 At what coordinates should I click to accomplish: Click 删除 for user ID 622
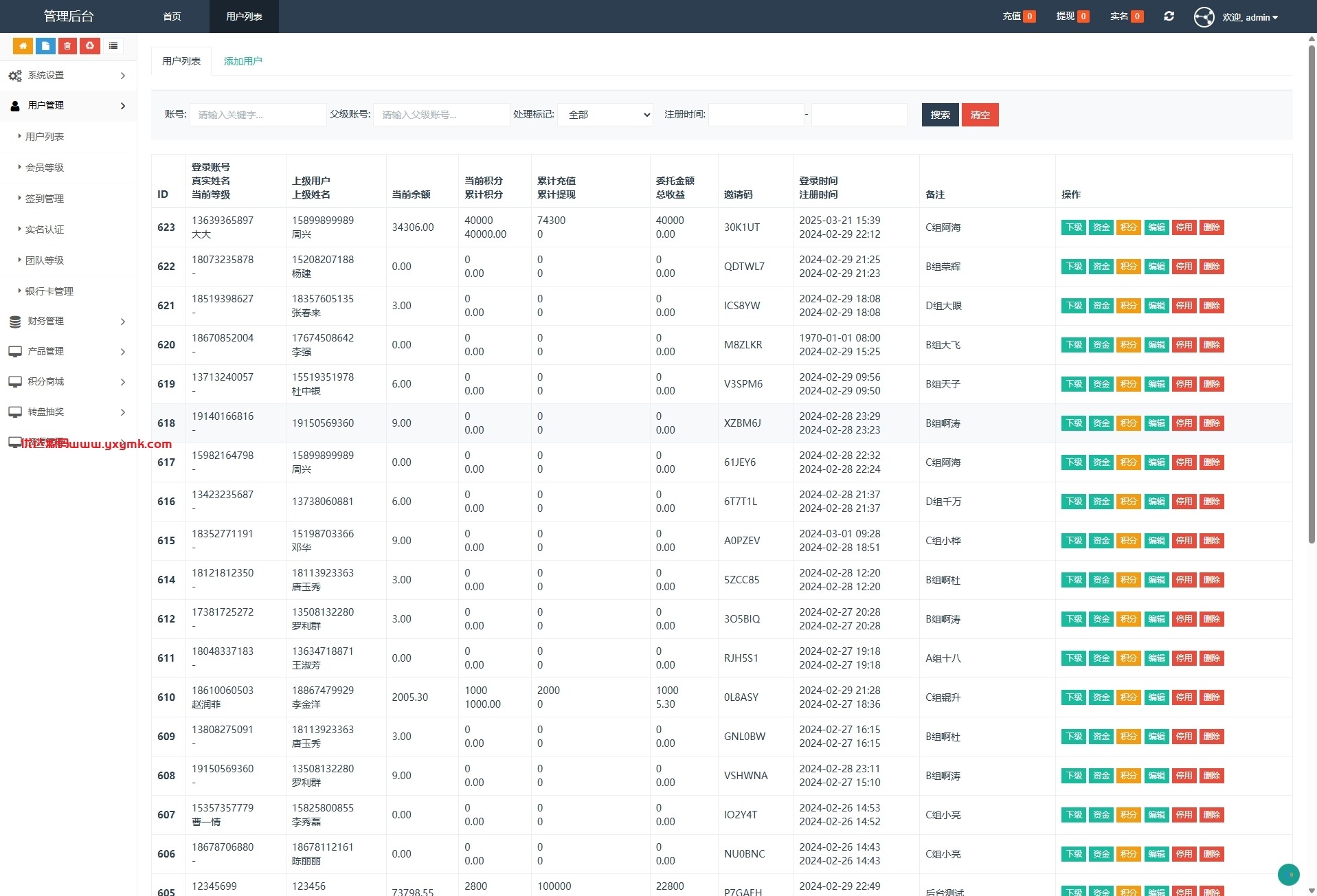tap(1211, 267)
